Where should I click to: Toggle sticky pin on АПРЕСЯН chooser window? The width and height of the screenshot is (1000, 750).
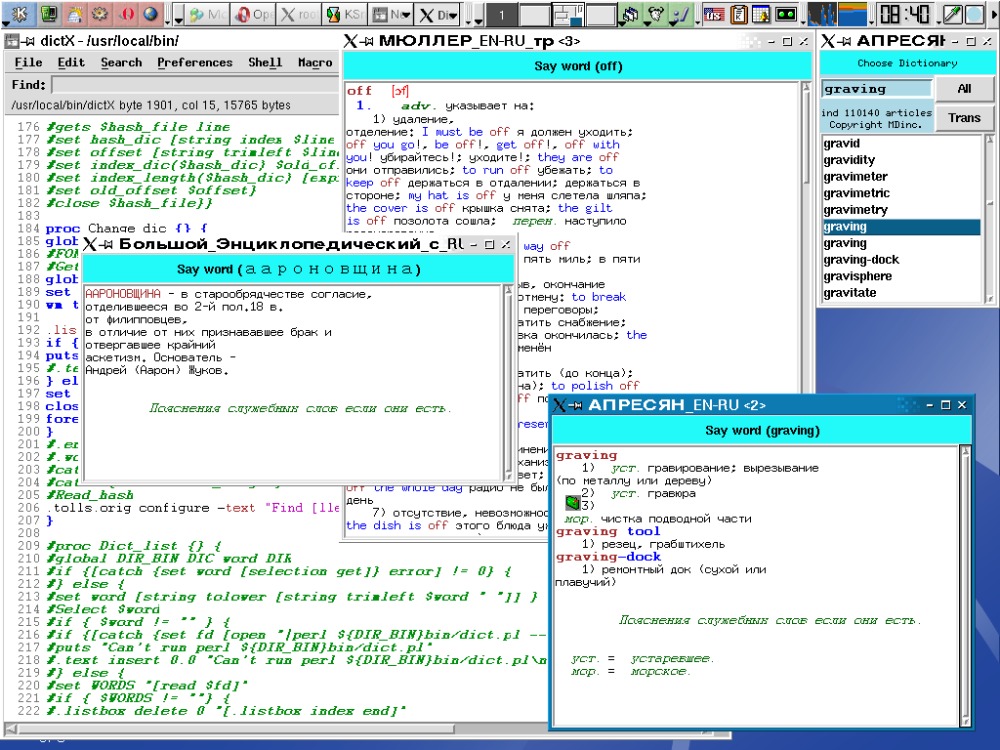click(x=844, y=41)
